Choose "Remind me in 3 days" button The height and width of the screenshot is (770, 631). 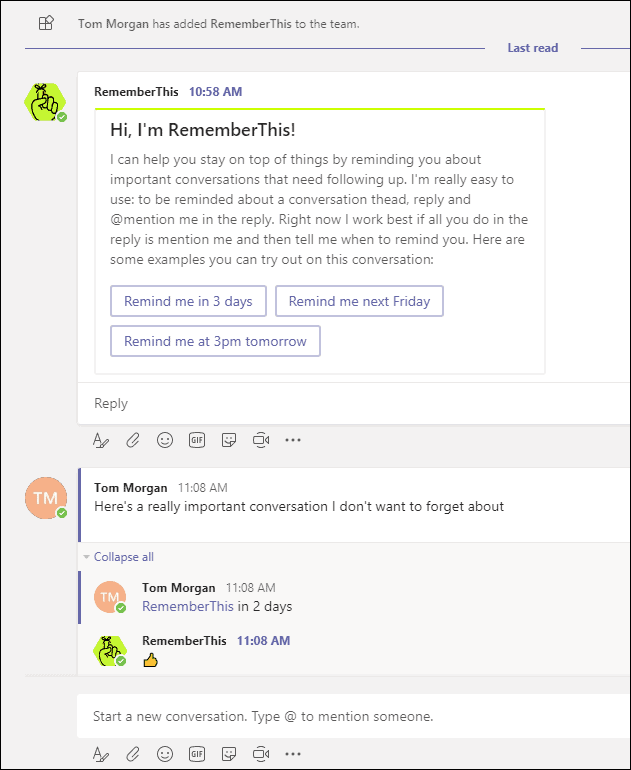189,301
